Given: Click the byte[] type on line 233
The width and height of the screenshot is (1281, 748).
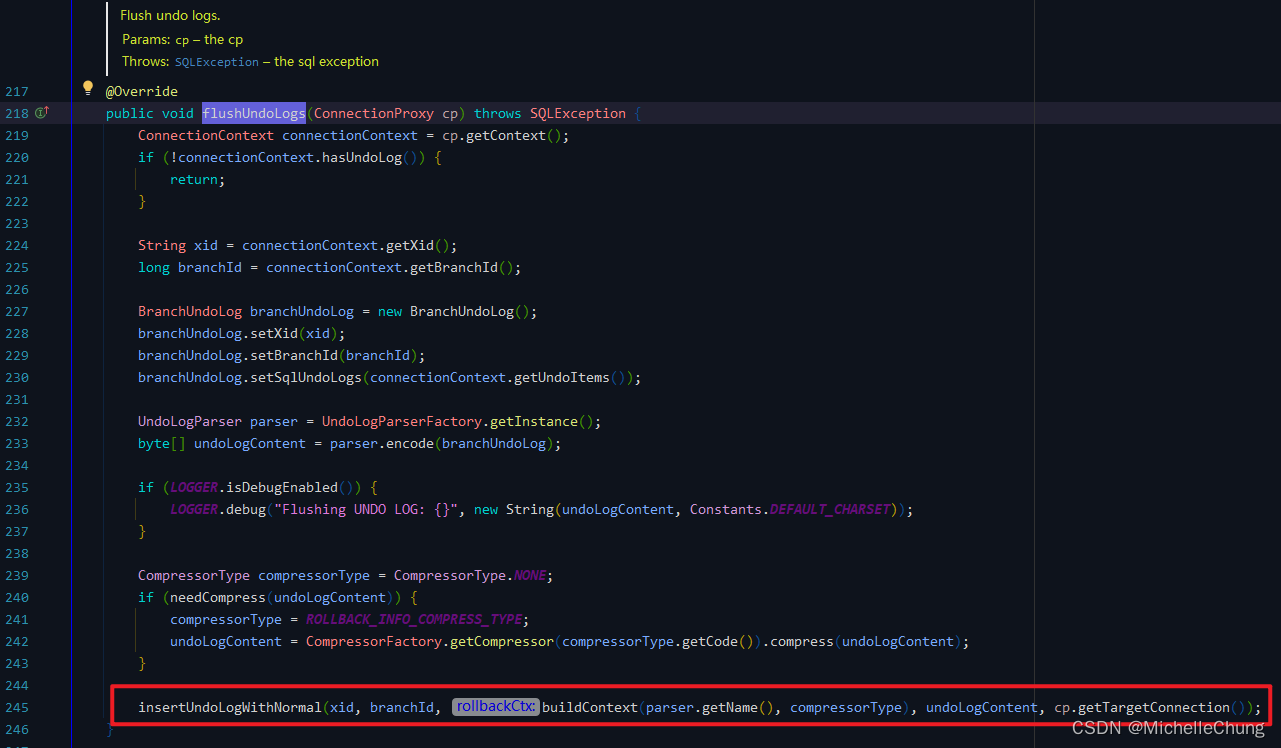Looking at the screenshot, I should (162, 443).
